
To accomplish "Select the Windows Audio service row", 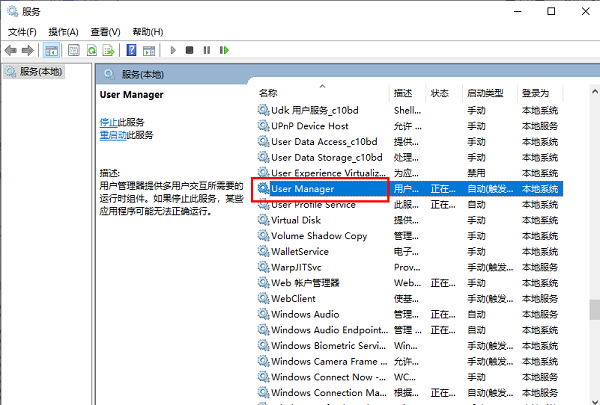I will [305, 314].
